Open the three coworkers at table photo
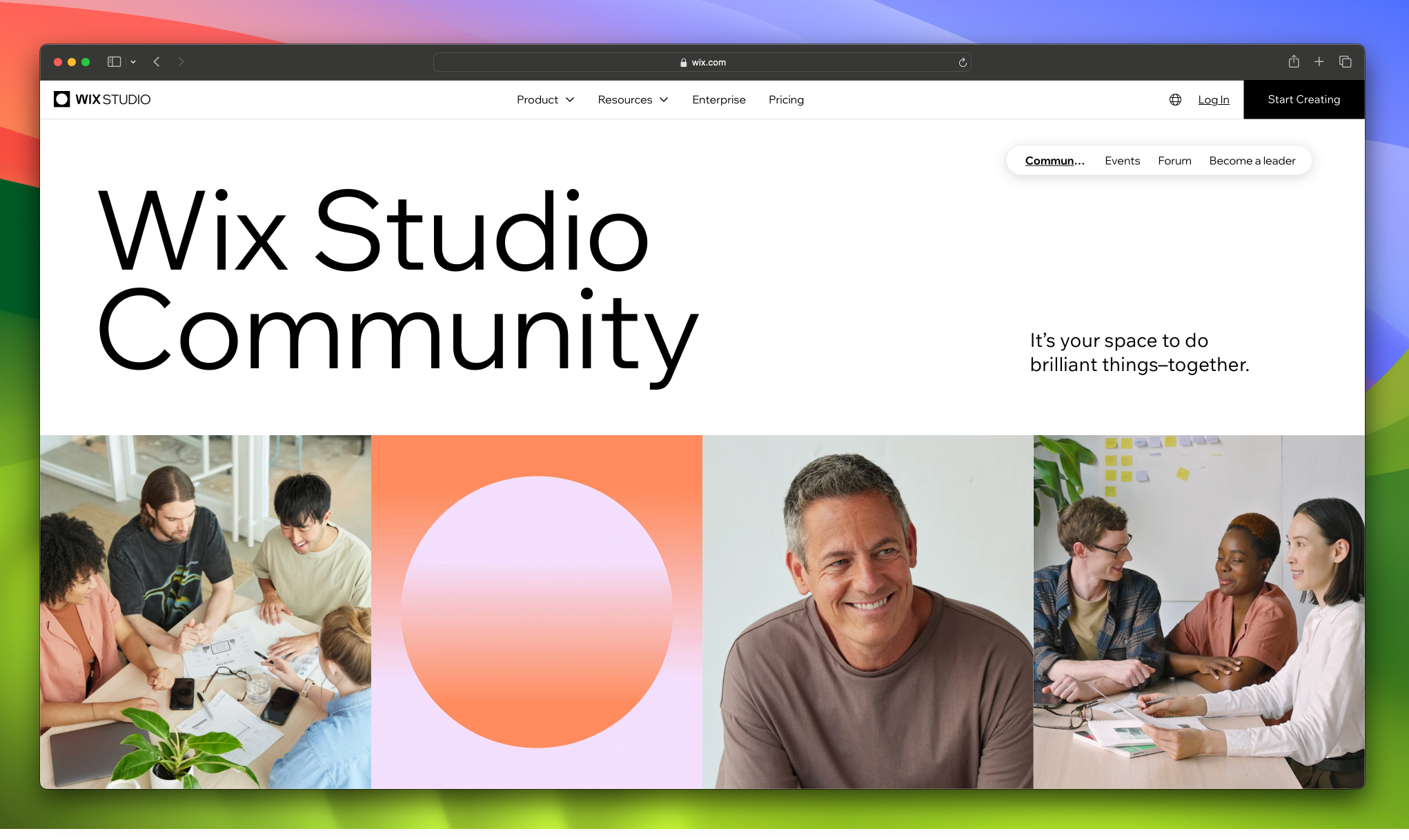1409x840 pixels. tap(1199, 612)
